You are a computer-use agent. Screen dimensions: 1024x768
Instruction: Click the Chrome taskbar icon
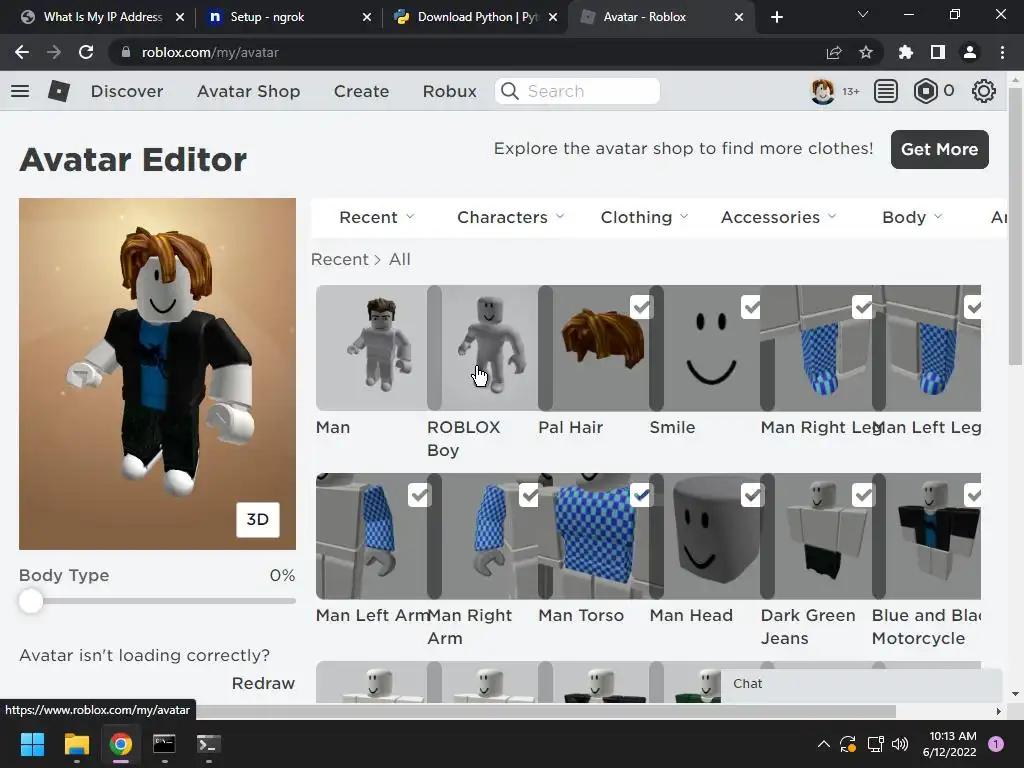(x=121, y=744)
